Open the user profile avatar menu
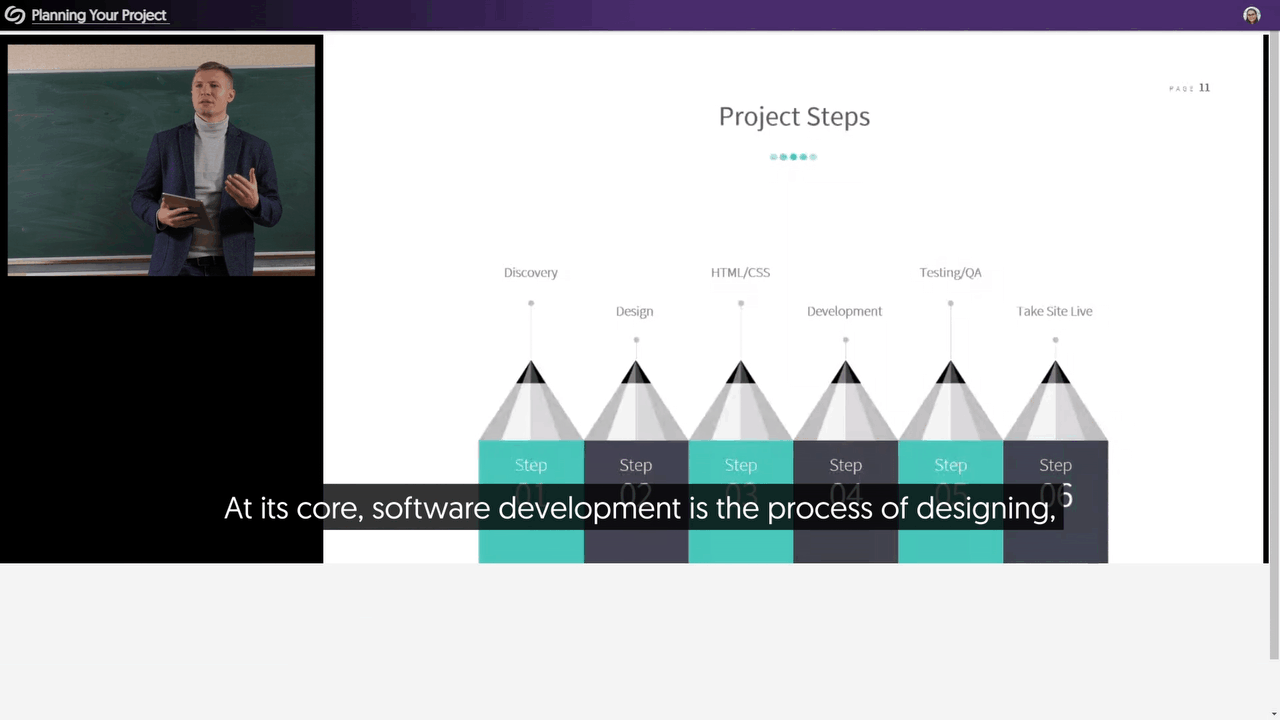 point(1252,15)
